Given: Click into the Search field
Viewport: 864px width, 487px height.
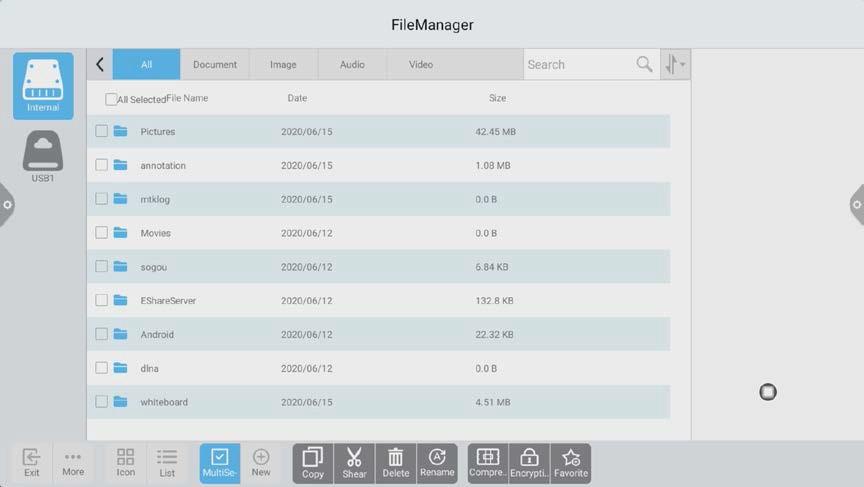Looking at the screenshot, I should [580, 64].
